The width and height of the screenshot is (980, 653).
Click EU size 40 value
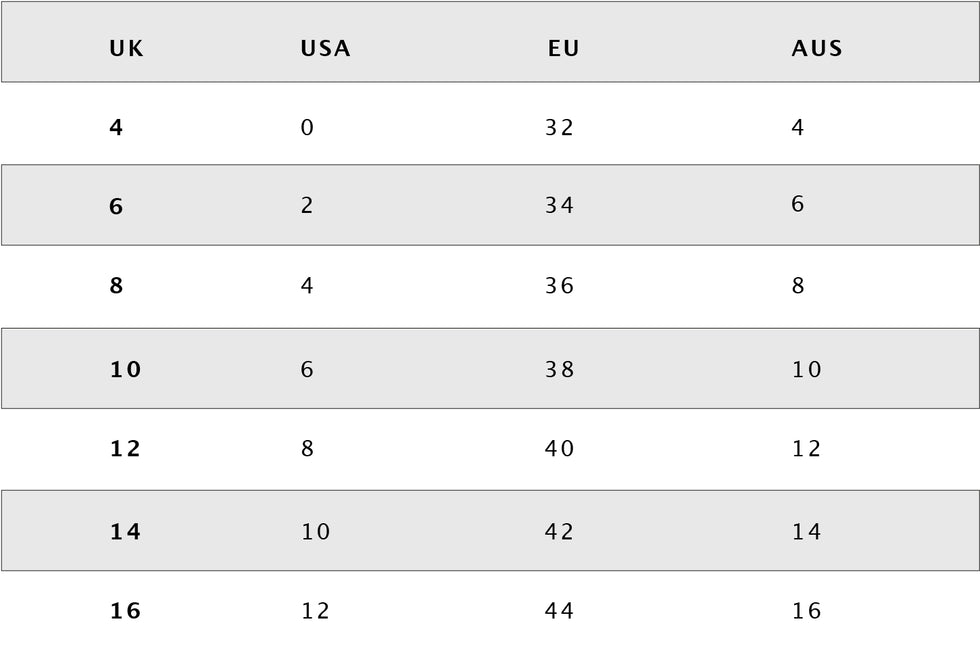click(x=560, y=449)
